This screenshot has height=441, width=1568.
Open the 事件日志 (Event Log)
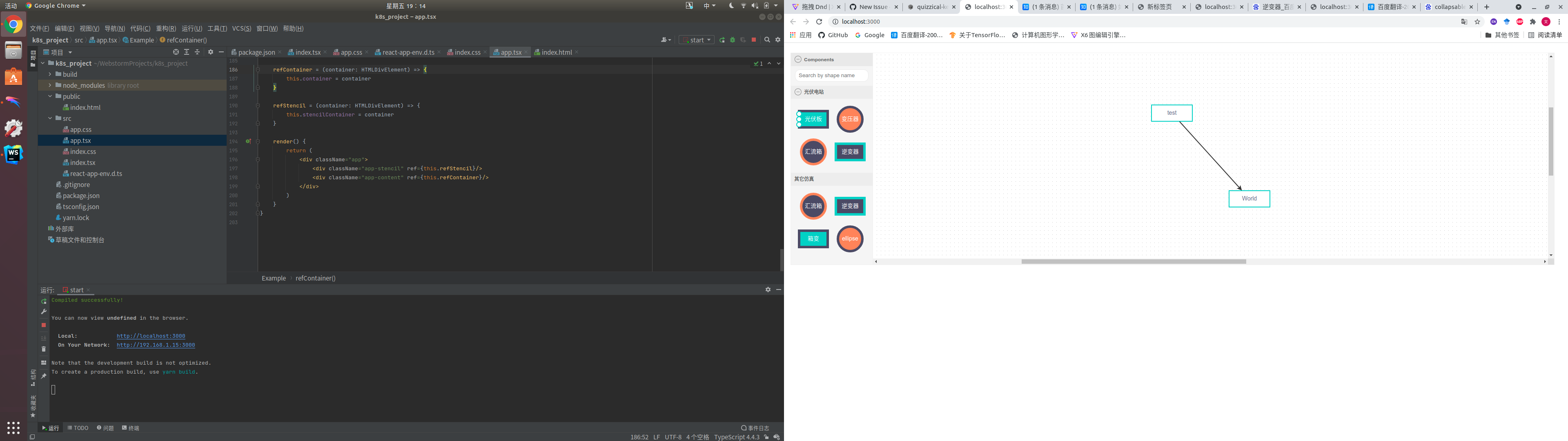pos(755,428)
